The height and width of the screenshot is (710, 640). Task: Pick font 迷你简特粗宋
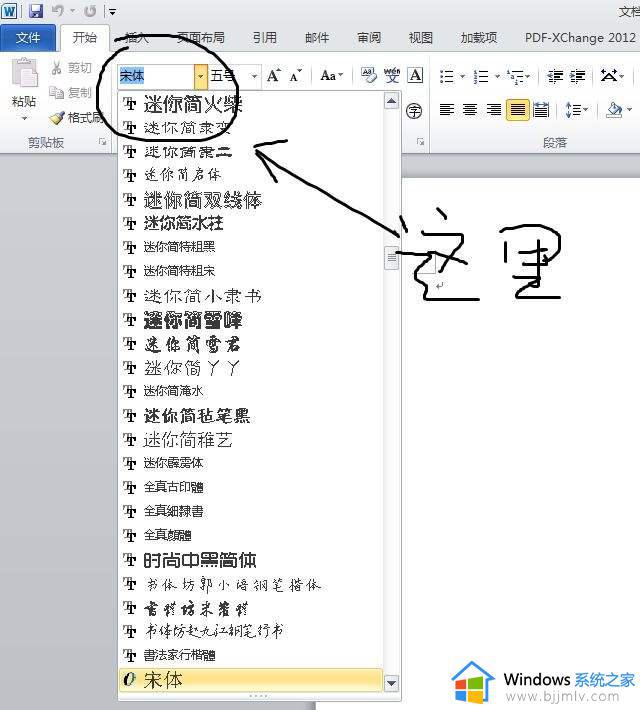point(250,271)
